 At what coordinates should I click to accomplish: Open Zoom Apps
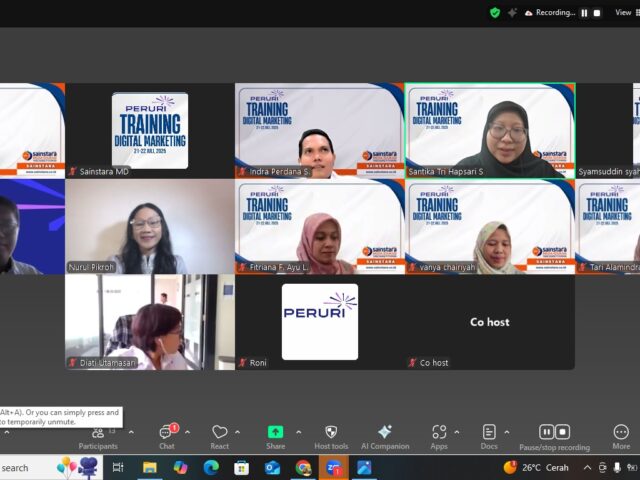[439, 438]
